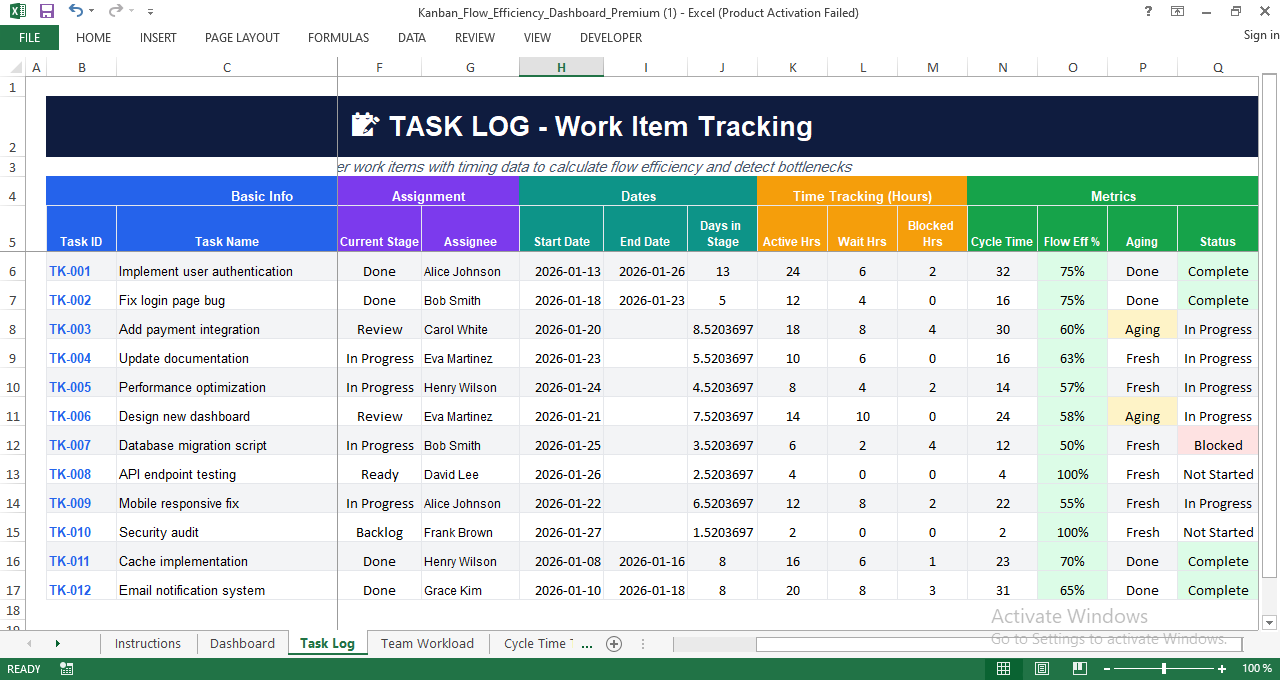
Task: Click the New Sheet plus button
Action: click(613, 644)
